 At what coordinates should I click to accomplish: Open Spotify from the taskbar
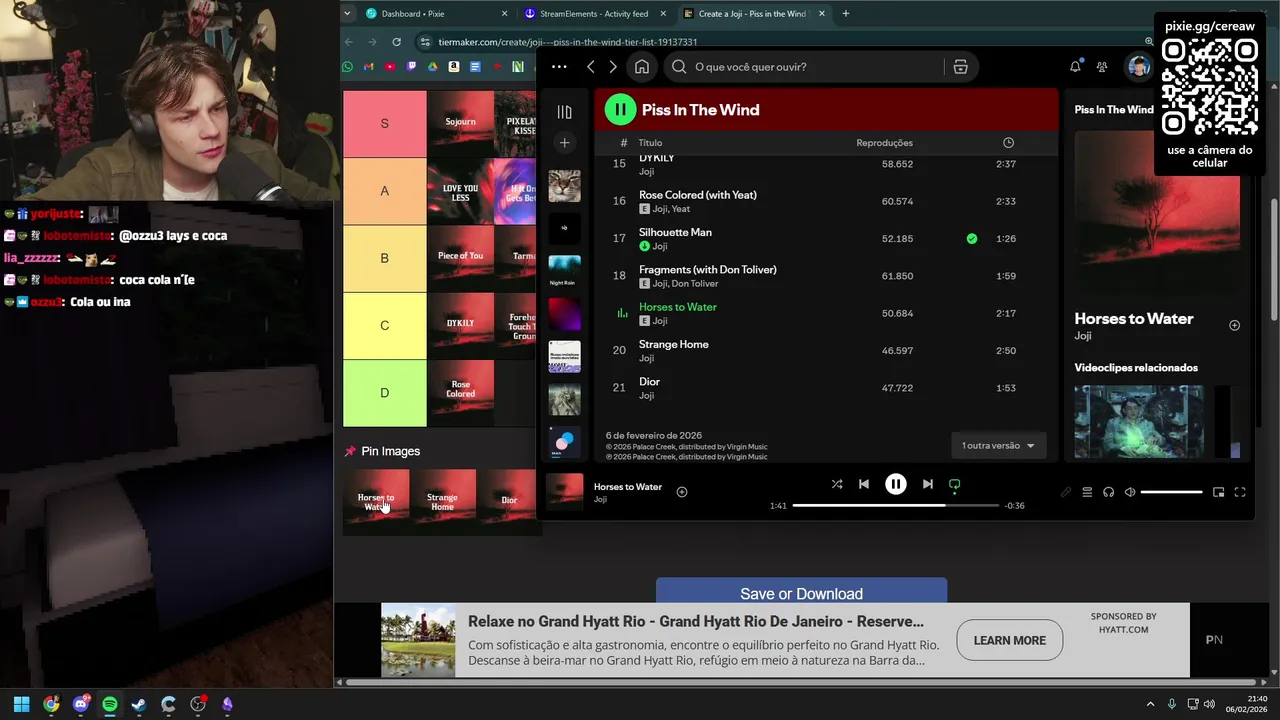(110, 704)
